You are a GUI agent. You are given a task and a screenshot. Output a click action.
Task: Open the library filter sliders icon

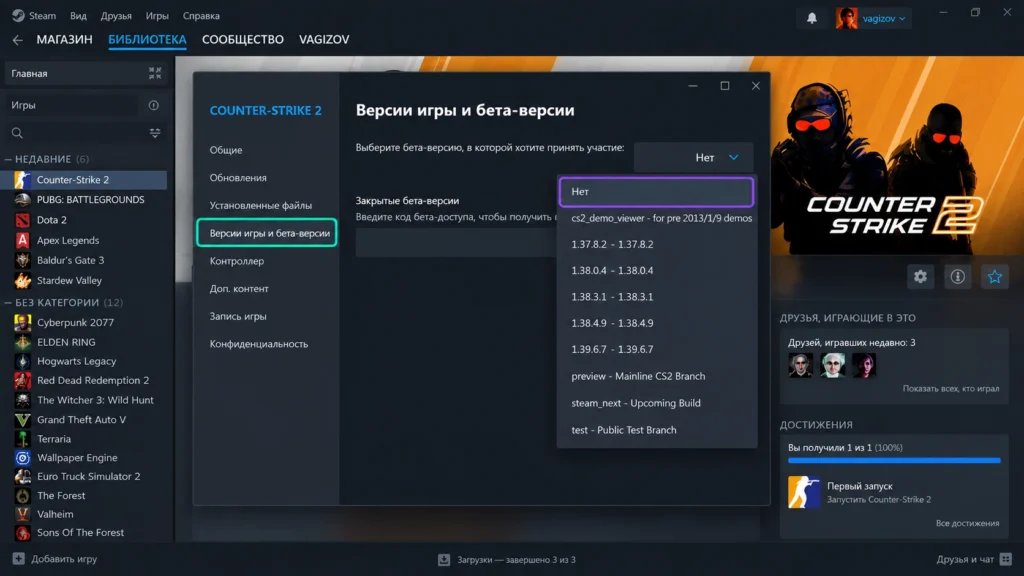[x=155, y=133]
